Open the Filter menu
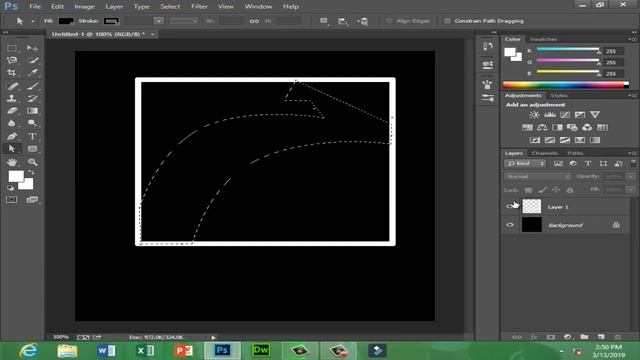This screenshot has width=640, height=360. click(x=199, y=7)
